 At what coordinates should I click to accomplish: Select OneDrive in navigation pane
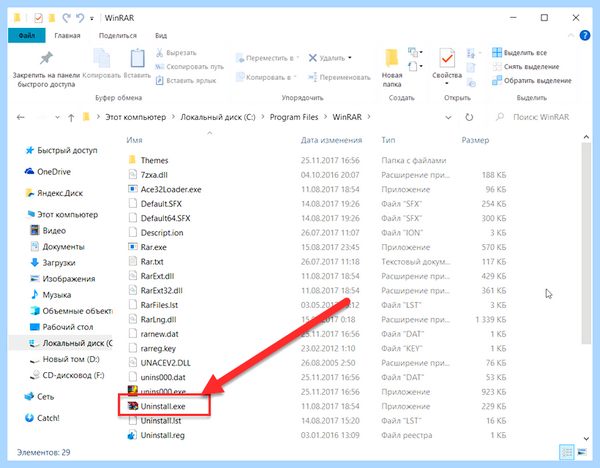coord(47,172)
